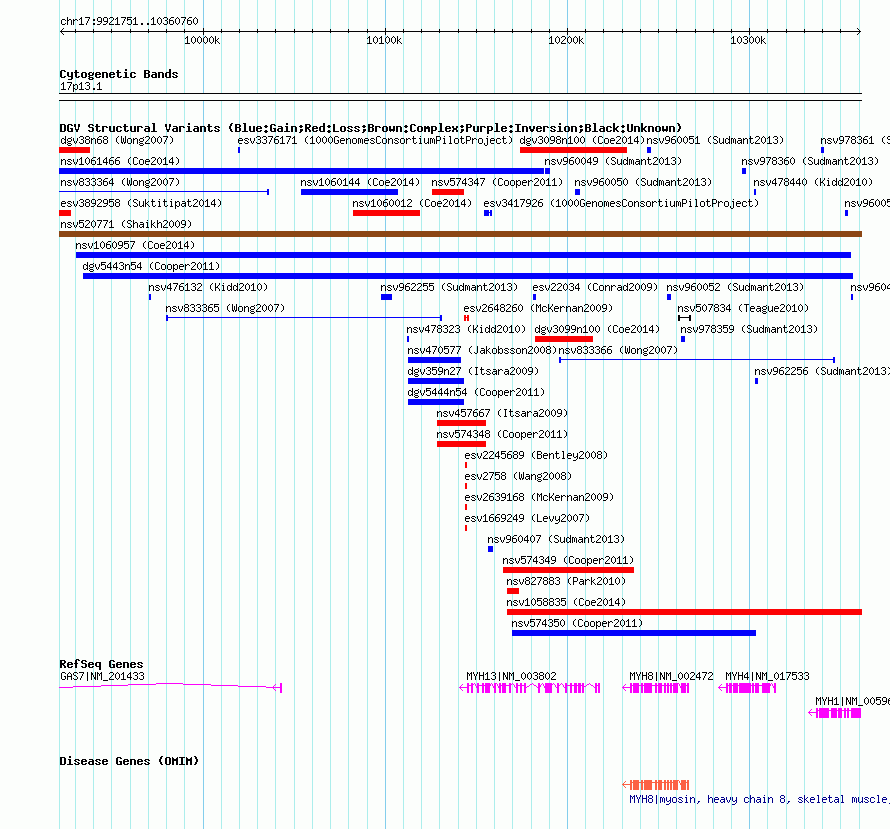The width and height of the screenshot is (890, 829).
Task: Select the nsv520771 (Shaikh2009) brown complex bar
Action: (x=460, y=234)
